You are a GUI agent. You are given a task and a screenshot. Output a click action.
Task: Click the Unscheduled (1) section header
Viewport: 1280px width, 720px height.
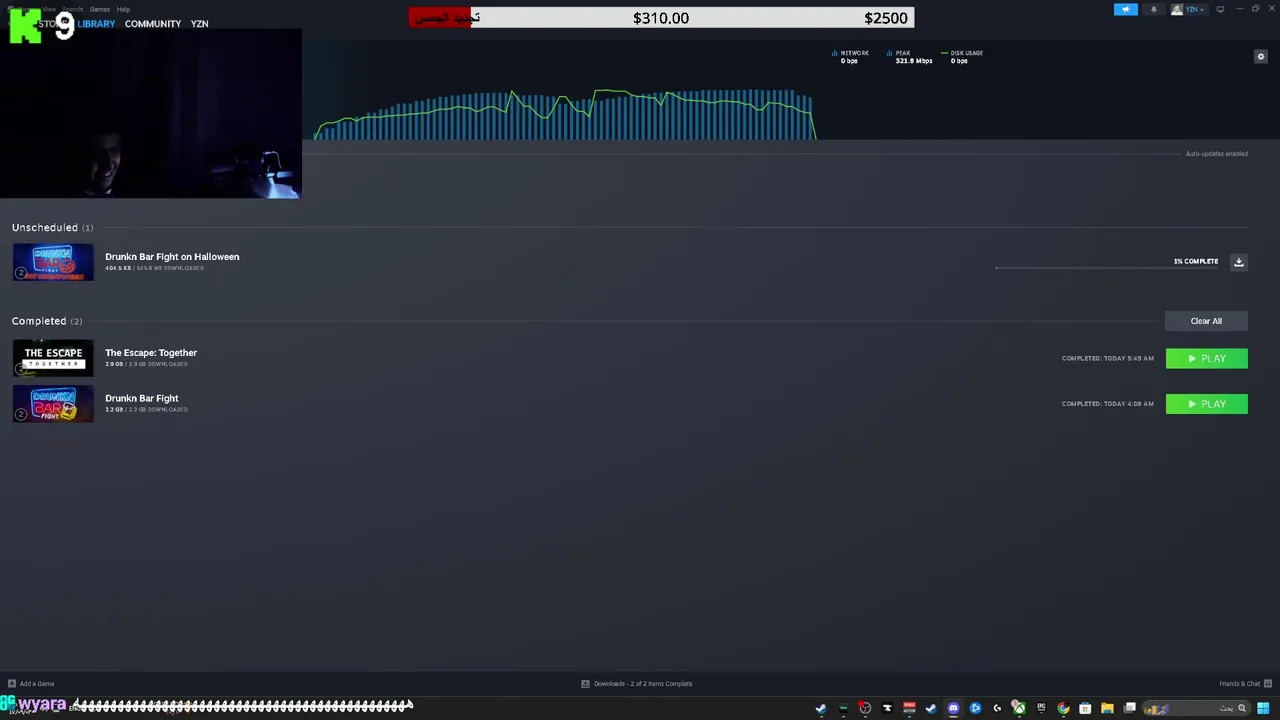coord(53,228)
